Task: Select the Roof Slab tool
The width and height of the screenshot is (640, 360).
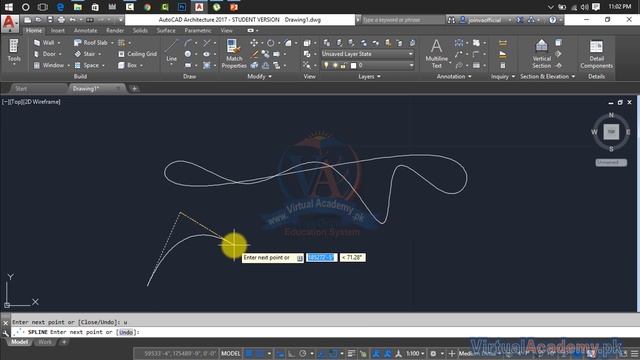Action: tap(91, 42)
